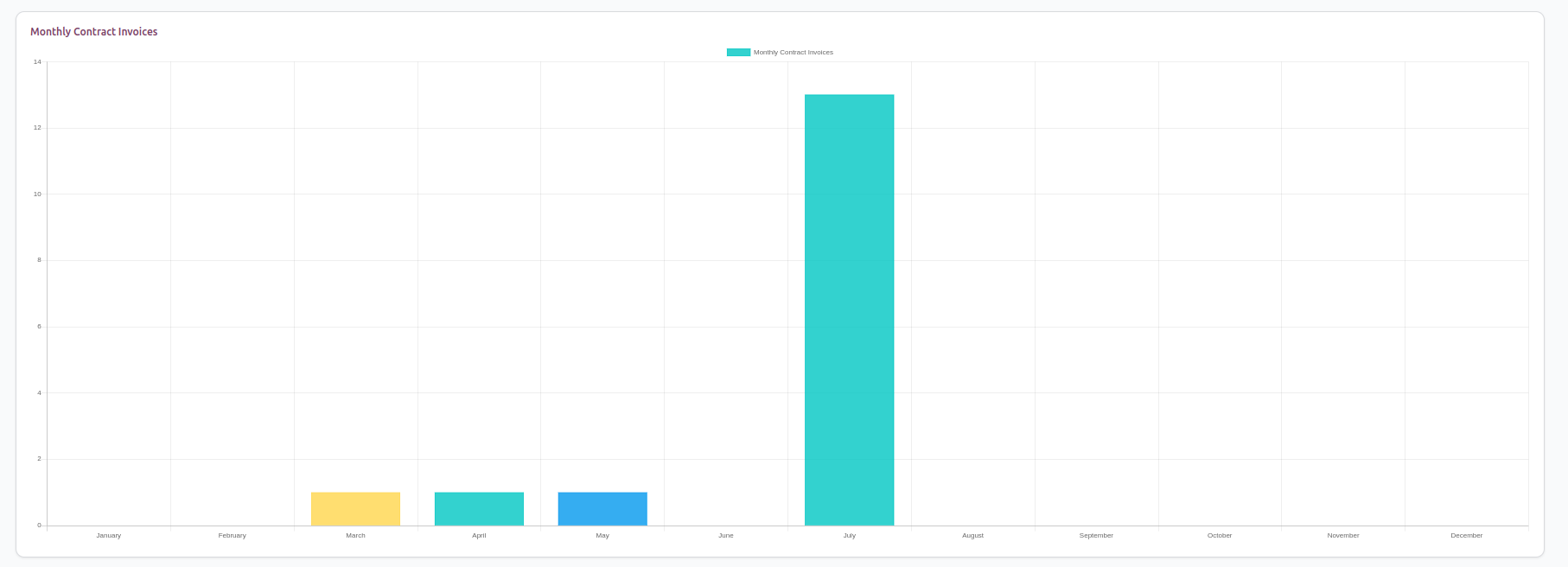
Task: Click the y-axis value 12
Action: coord(37,128)
